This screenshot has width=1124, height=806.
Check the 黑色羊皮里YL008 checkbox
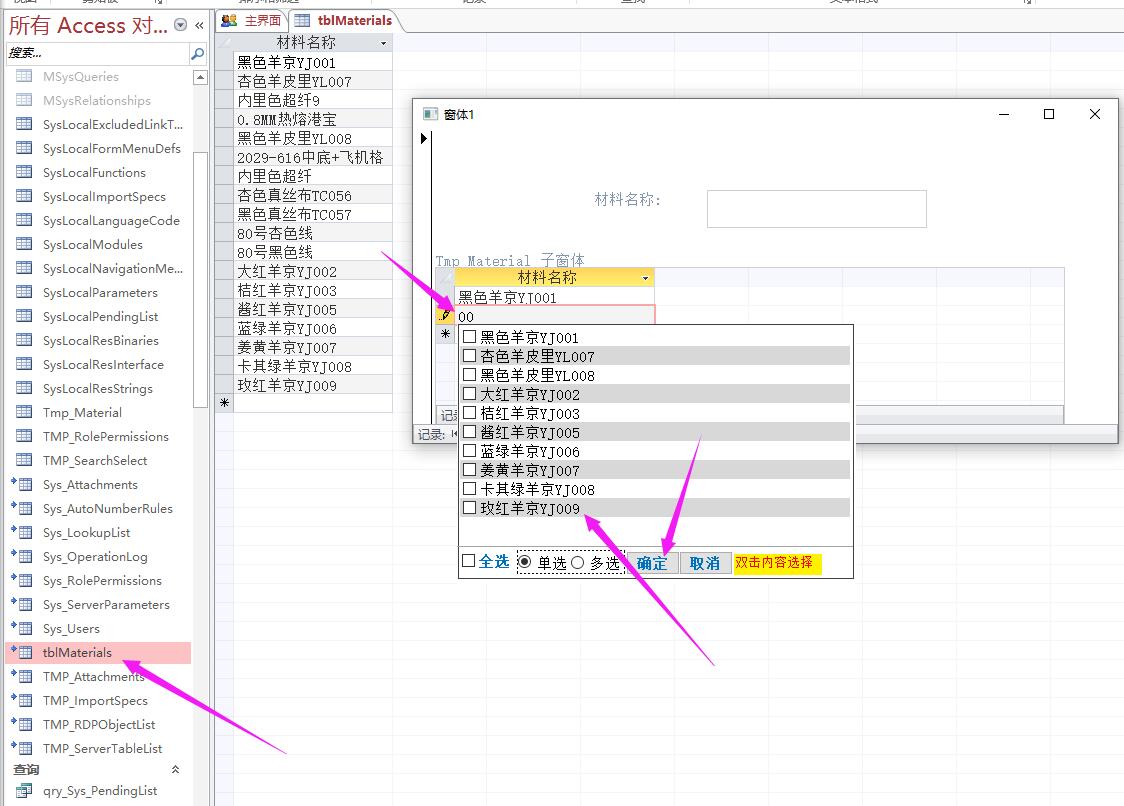(x=470, y=374)
